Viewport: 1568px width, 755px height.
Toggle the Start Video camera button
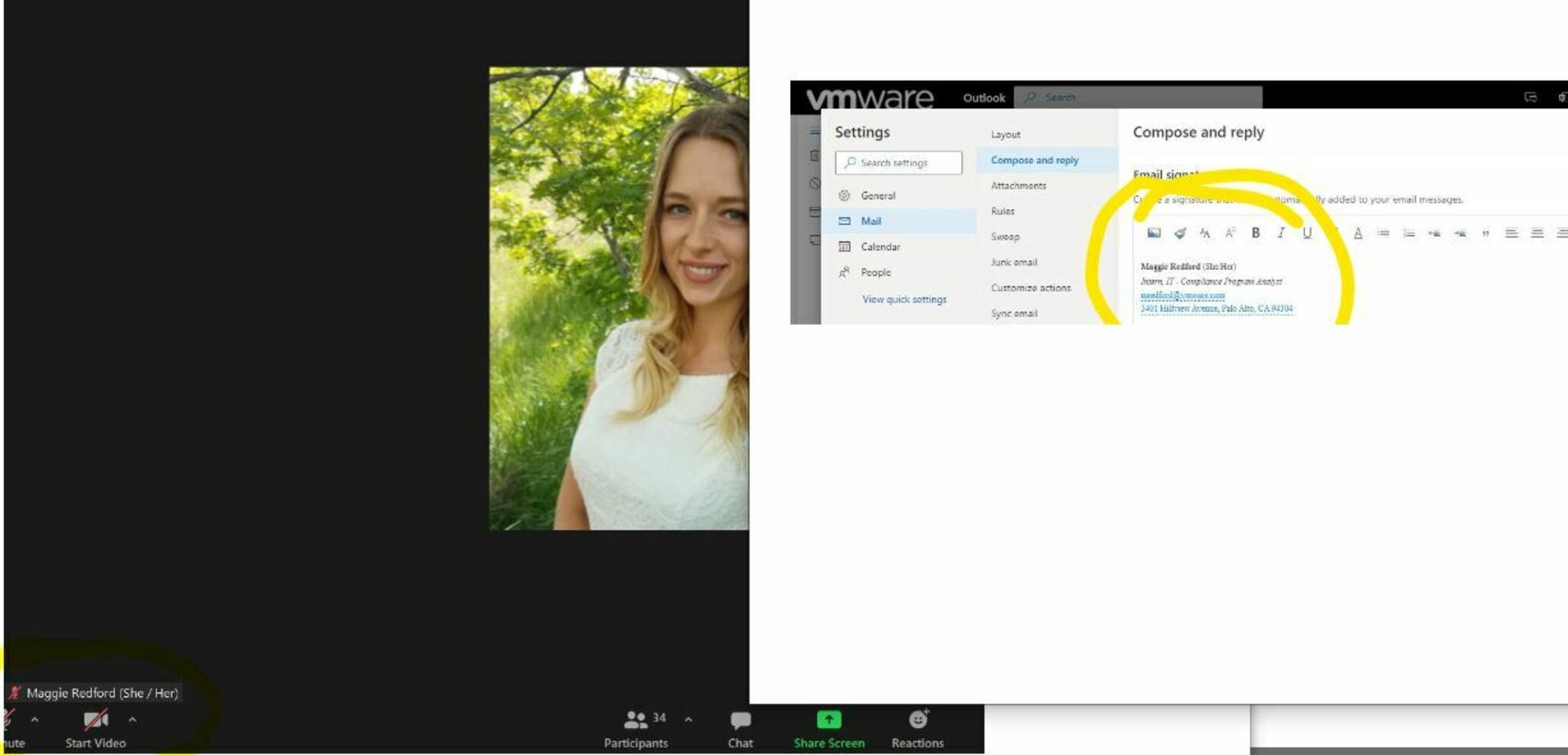(96, 728)
